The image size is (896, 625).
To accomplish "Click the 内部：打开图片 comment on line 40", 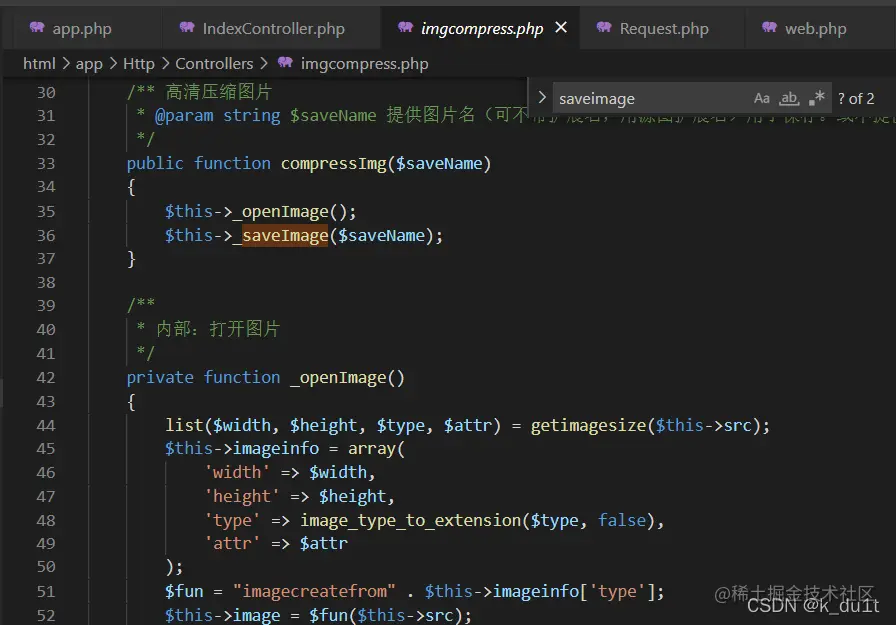I will (218, 330).
